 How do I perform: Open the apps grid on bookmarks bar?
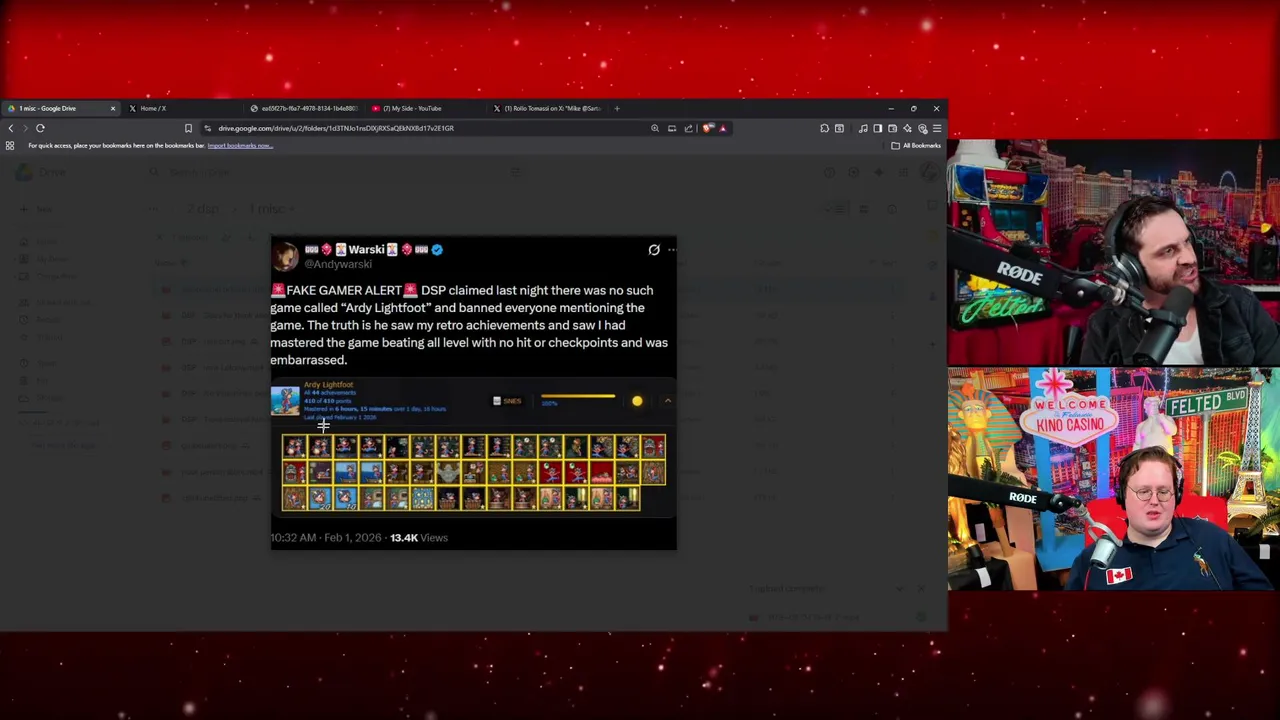[10, 145]
